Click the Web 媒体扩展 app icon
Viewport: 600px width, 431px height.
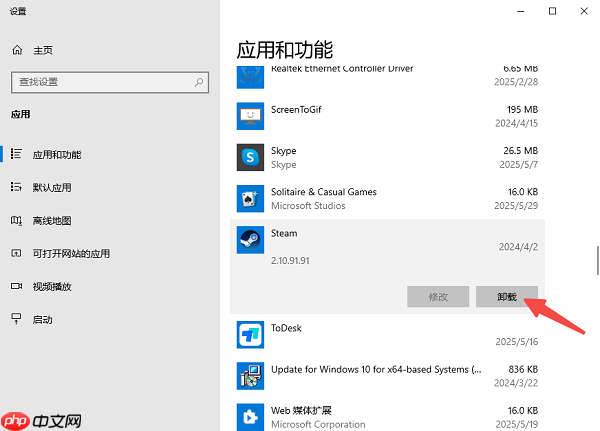[x=250, y=417]
